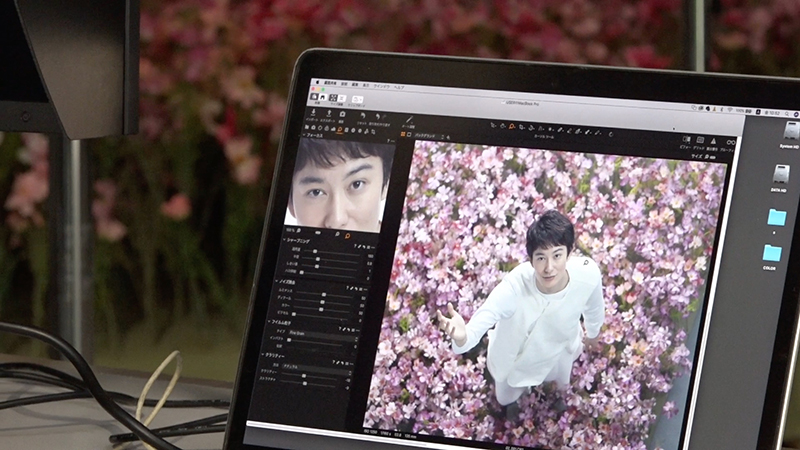The height and width of the screenshot is (450, 800).
Task: Collapse the フィルム粒子 film grain section
Action: 269,321
